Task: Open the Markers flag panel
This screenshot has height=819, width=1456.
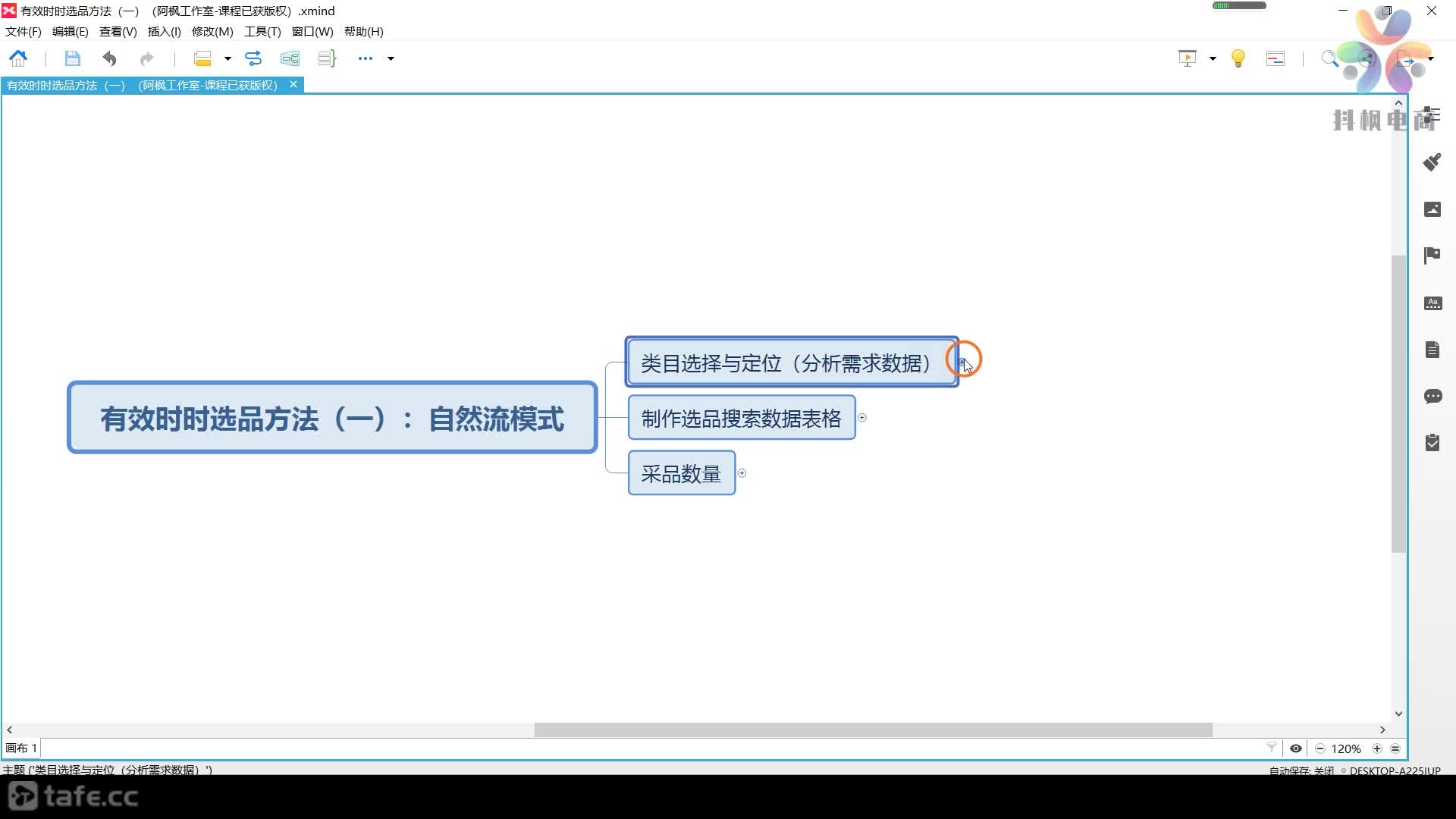Action: pos(1432,256)
